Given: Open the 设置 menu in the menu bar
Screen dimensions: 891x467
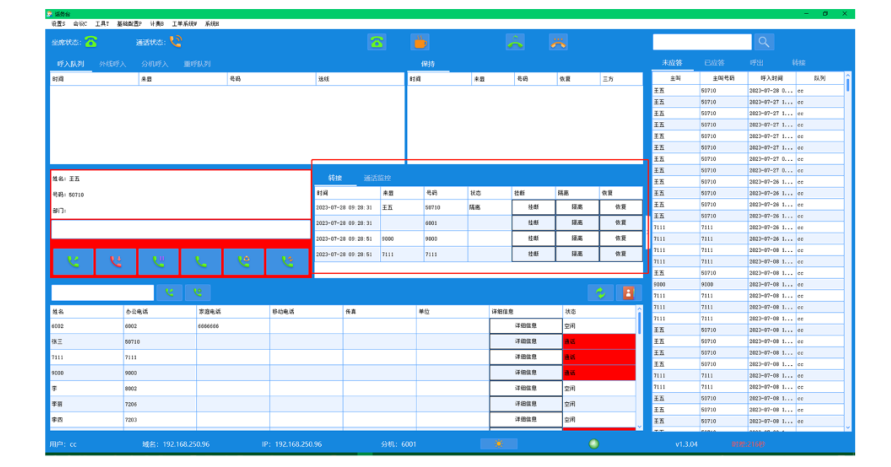Looking at the screenshot, I should click(57, 23).
